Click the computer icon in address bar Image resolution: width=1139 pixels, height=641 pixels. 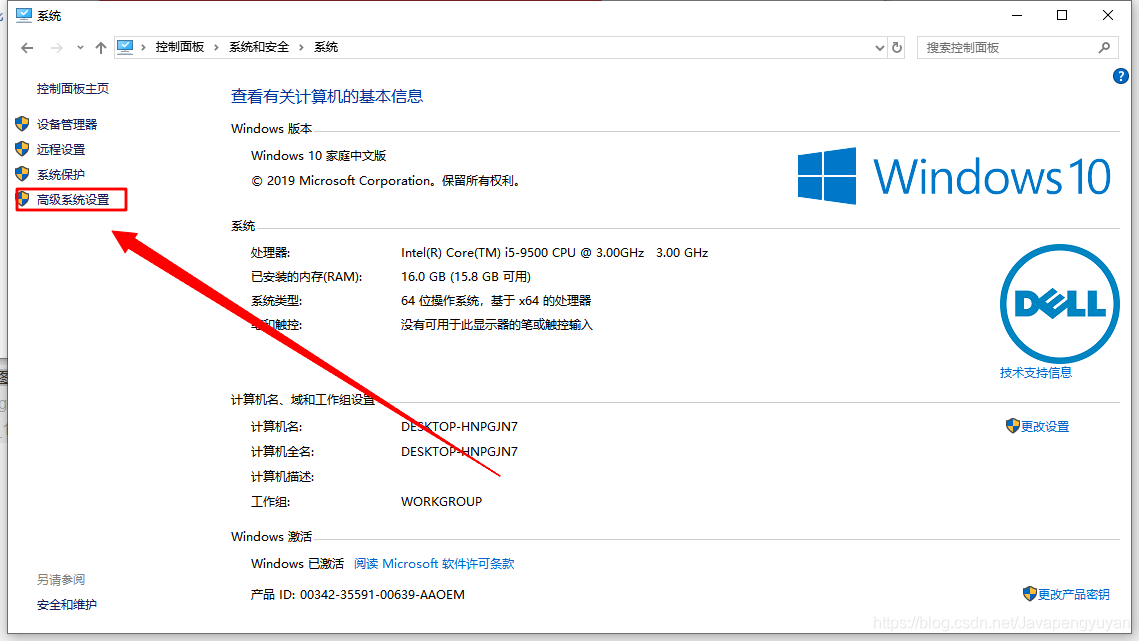tap(125, 47)
